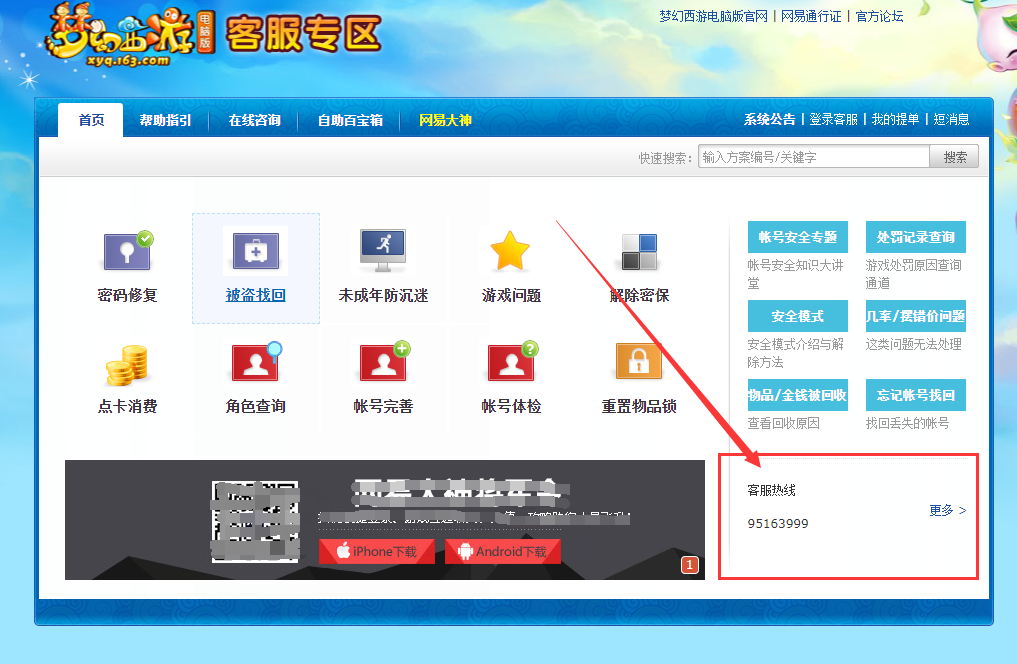
Task: Select the 帐号完善 plus-badge icon
Action: click(385, 361)
